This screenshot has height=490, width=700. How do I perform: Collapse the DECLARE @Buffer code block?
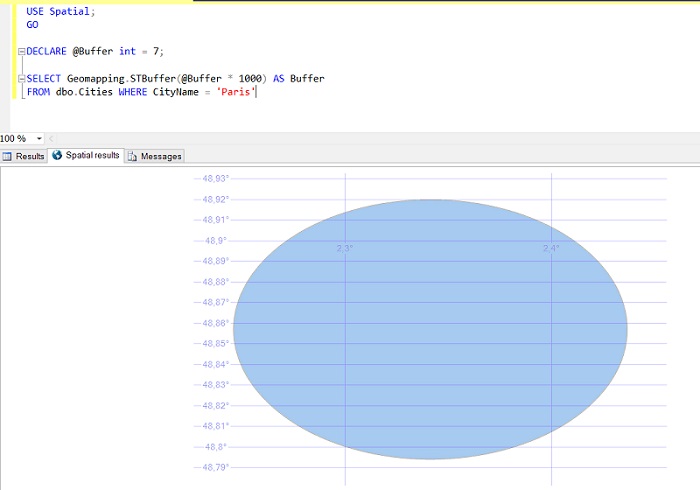pyautogui.click(x=21, y=51)
